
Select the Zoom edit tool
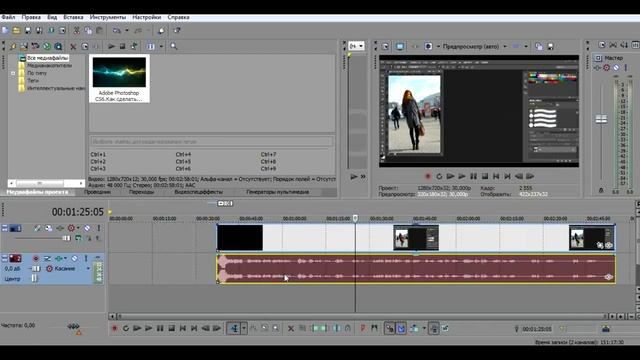(276, 328)
